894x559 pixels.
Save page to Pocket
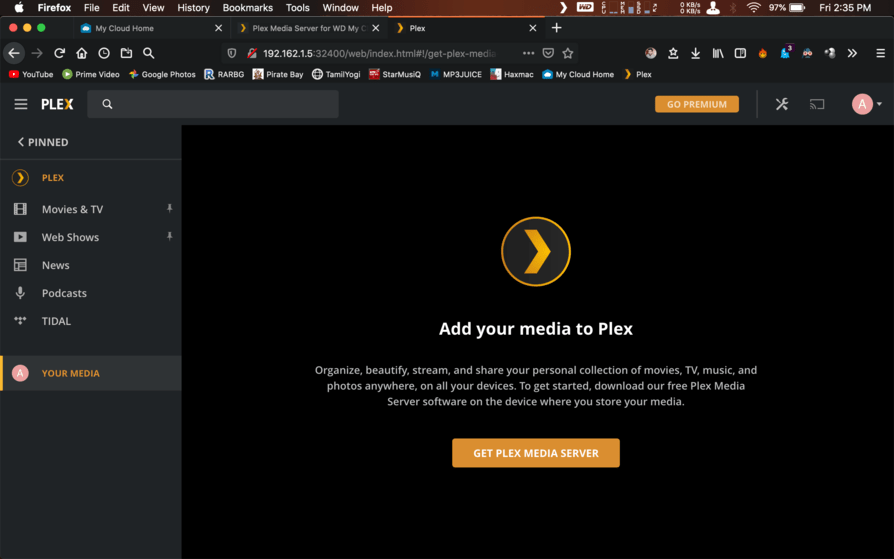548,53
